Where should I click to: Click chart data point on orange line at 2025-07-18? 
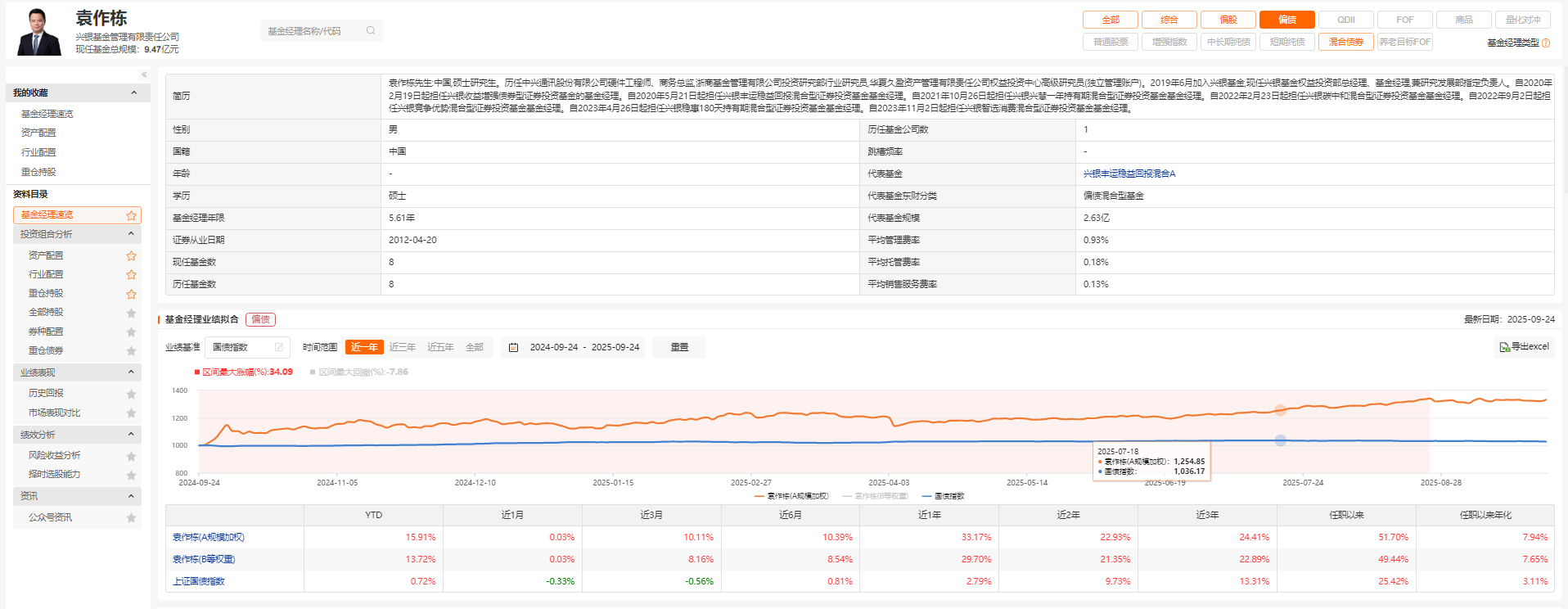tap(1281, 410)
